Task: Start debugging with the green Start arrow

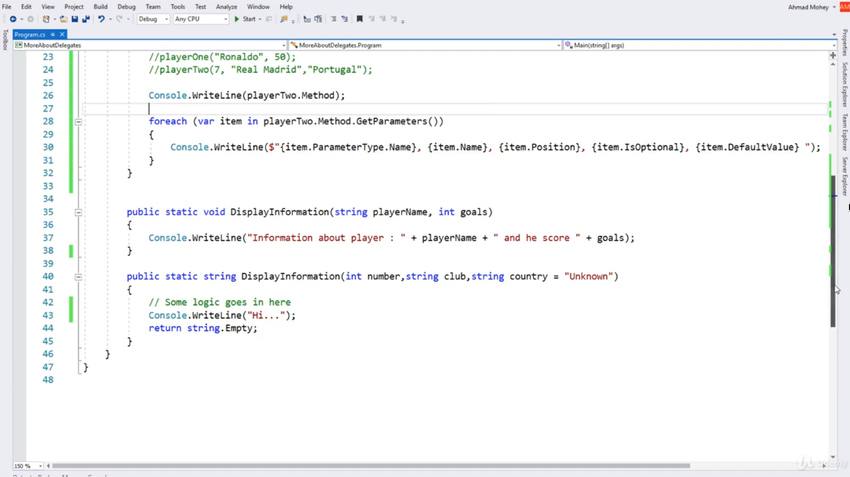Action: (x=237, y=19)
